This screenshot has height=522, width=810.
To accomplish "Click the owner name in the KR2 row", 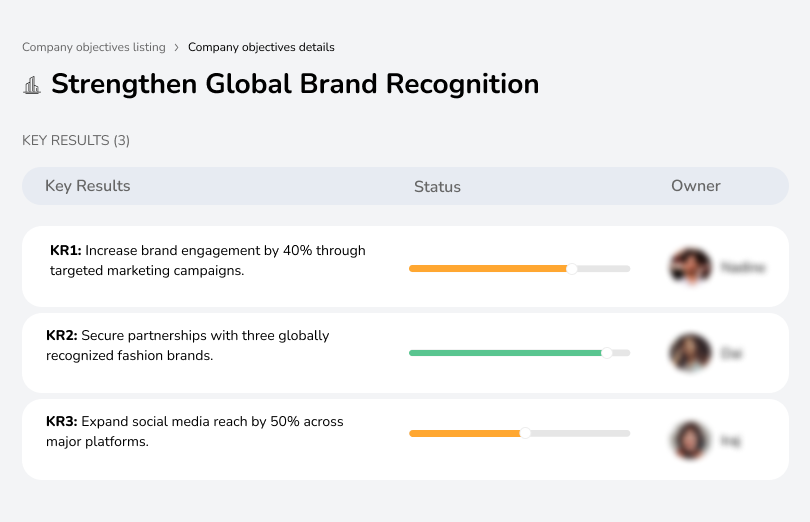I will 731,353.
